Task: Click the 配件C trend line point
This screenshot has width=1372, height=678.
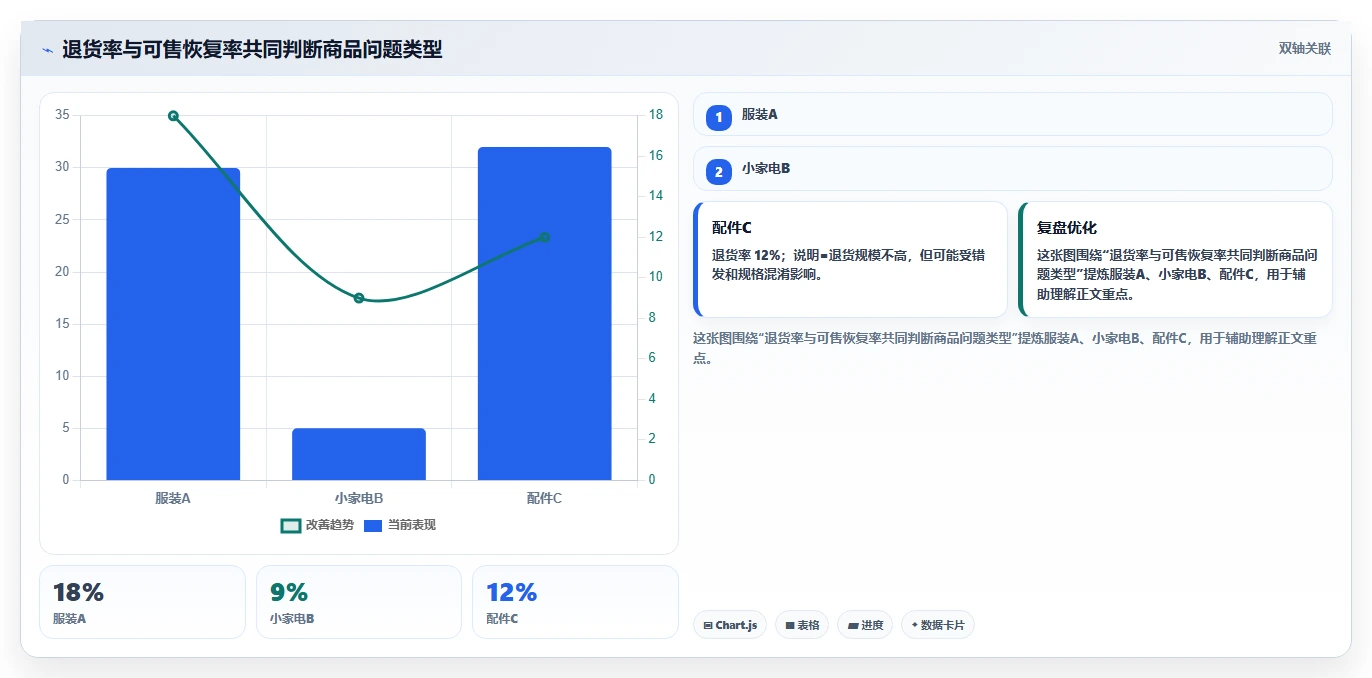Action: (x=544, y=237)
